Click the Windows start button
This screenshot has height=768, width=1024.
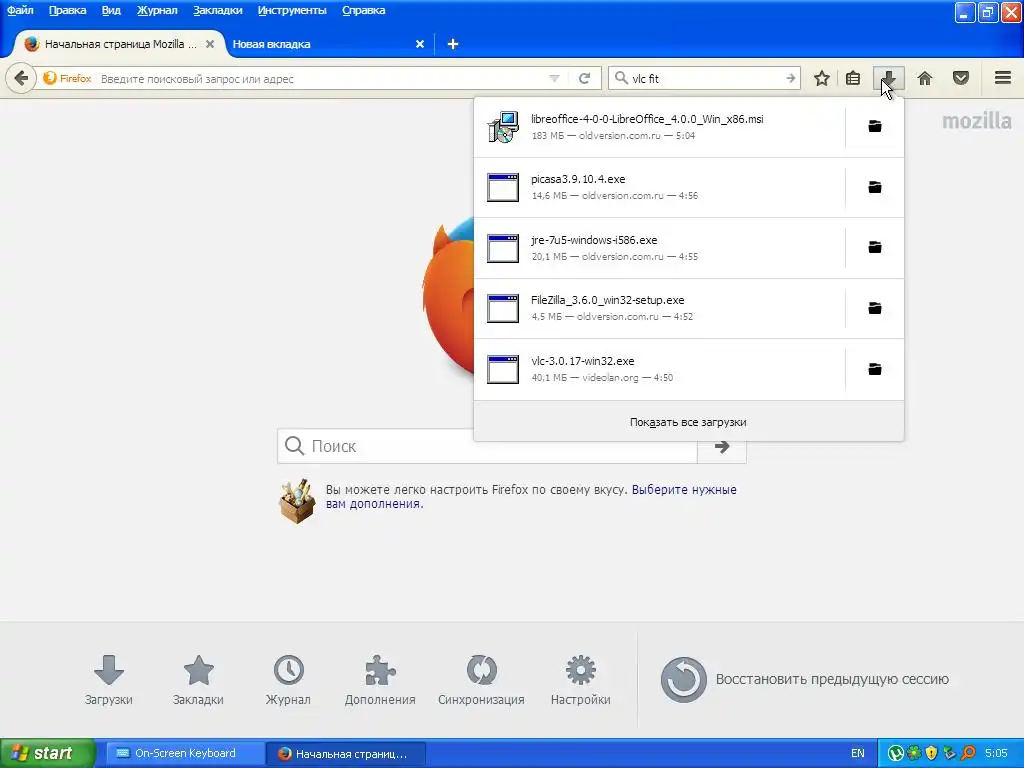(x=47, y=753)
